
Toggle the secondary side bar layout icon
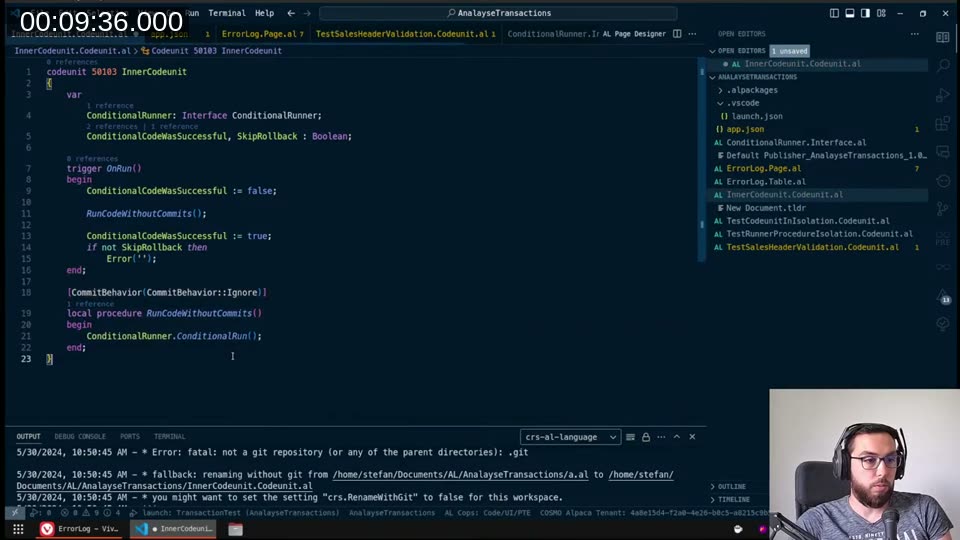pos(865,13)
